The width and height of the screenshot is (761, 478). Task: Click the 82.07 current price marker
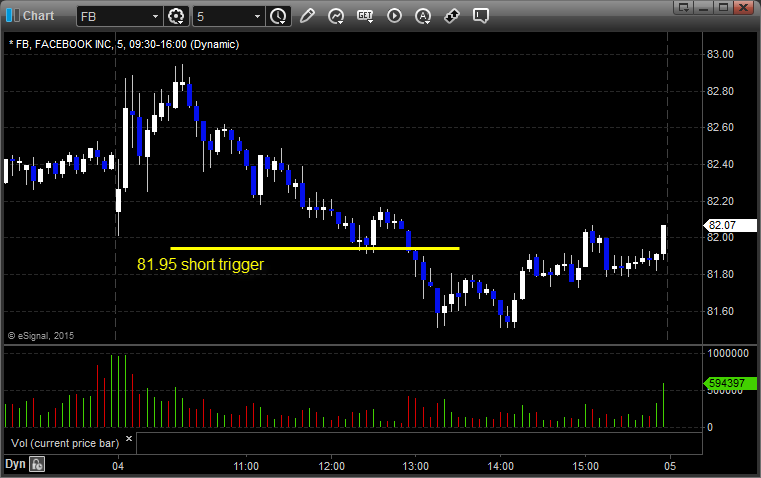(x=730, y=225)
